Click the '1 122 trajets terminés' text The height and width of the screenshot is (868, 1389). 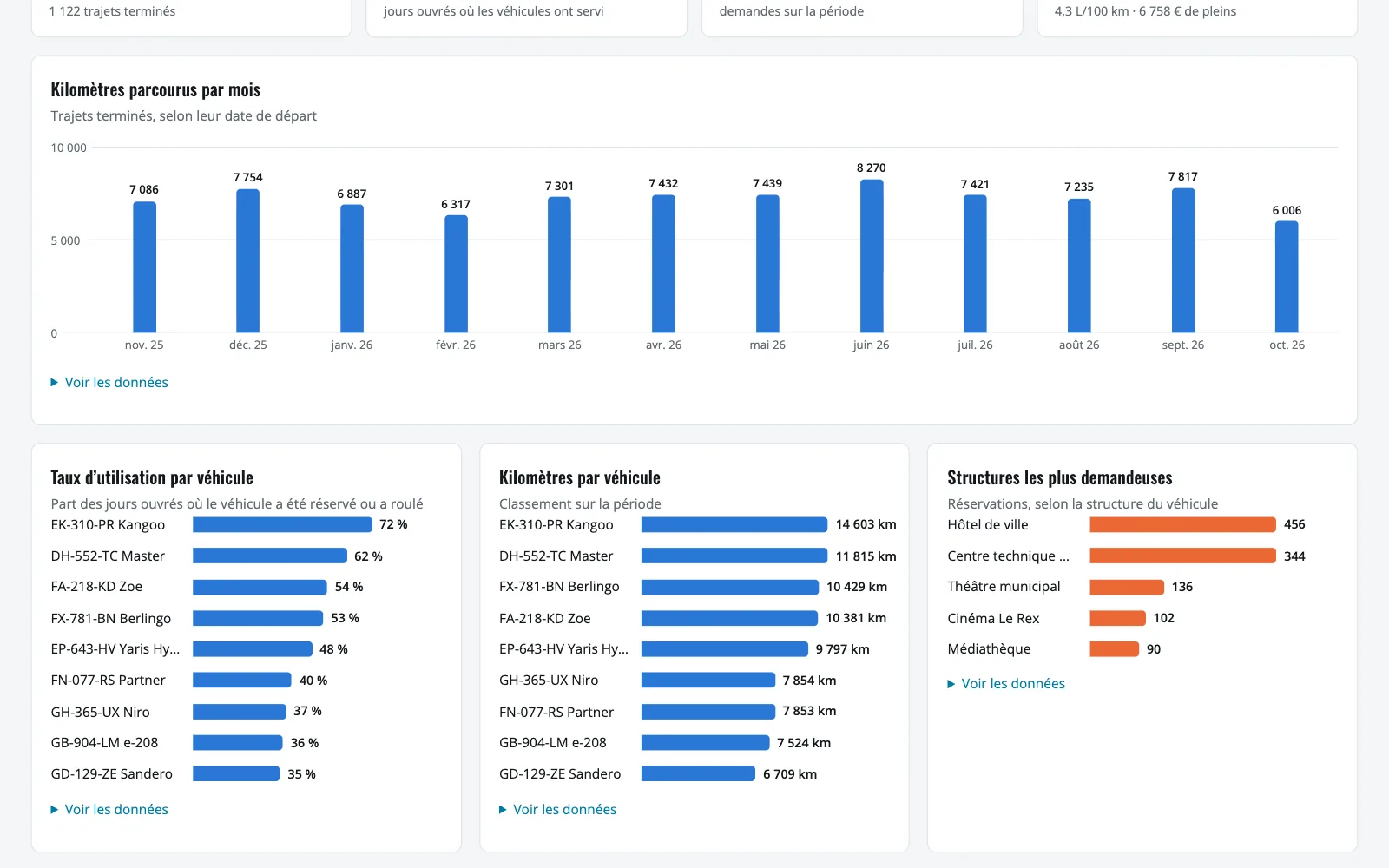[x=112, y=11]
